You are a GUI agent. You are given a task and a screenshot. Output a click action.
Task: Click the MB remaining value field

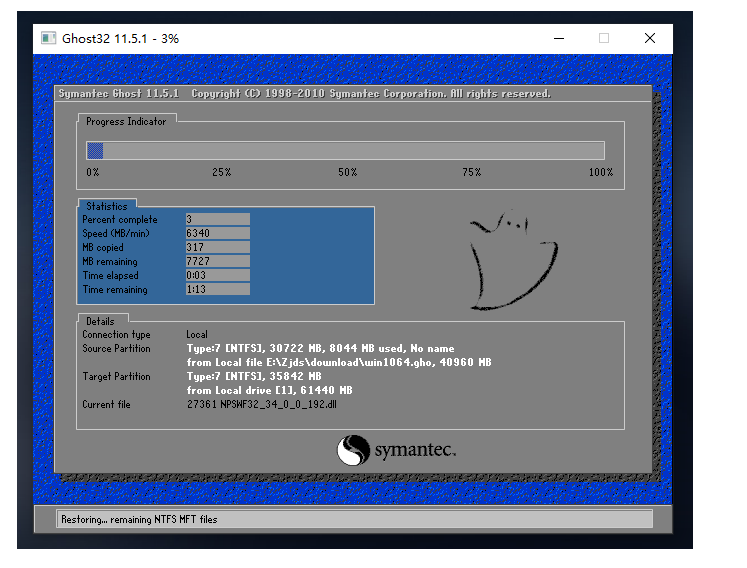[x=217, y=261]
